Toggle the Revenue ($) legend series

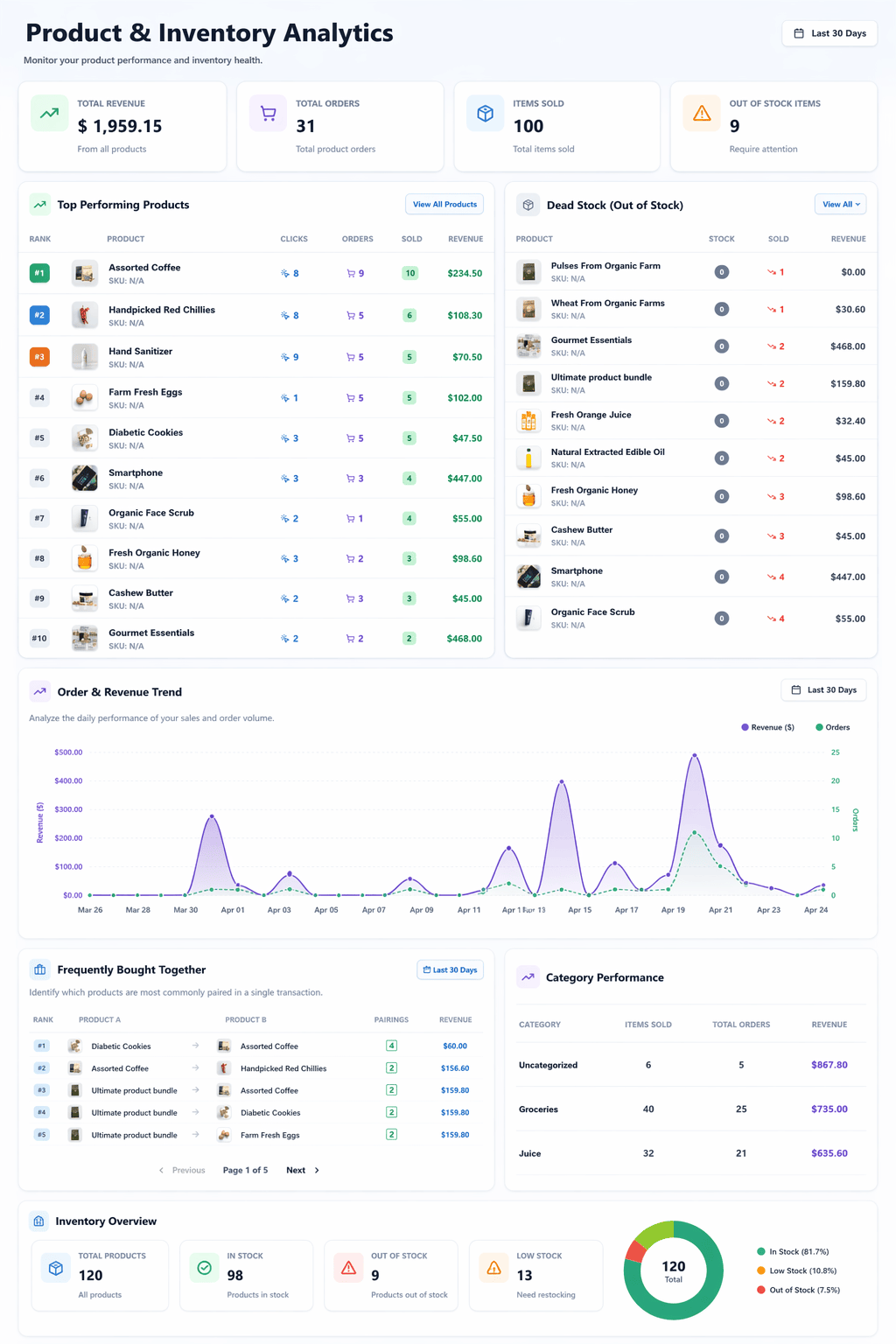(767, 727)
